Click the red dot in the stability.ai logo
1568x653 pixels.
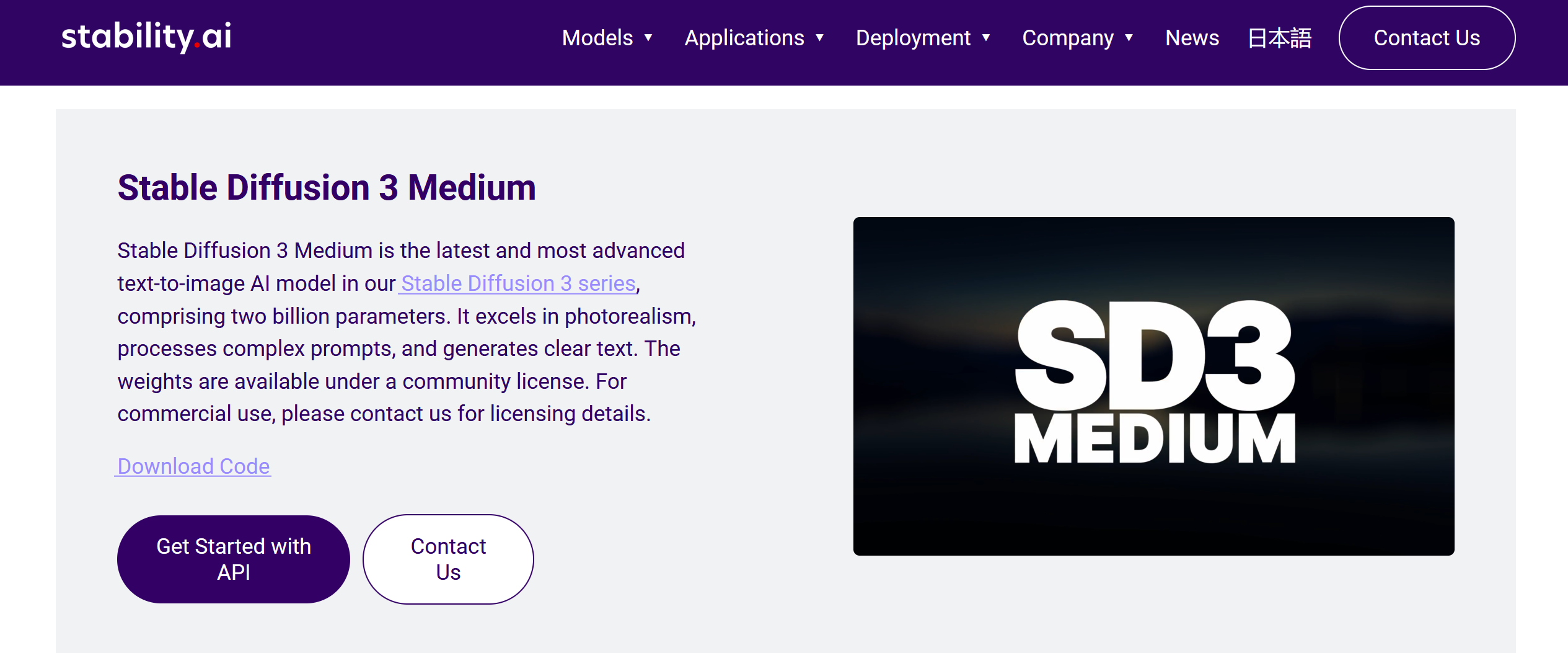click(x=197, y=45)
